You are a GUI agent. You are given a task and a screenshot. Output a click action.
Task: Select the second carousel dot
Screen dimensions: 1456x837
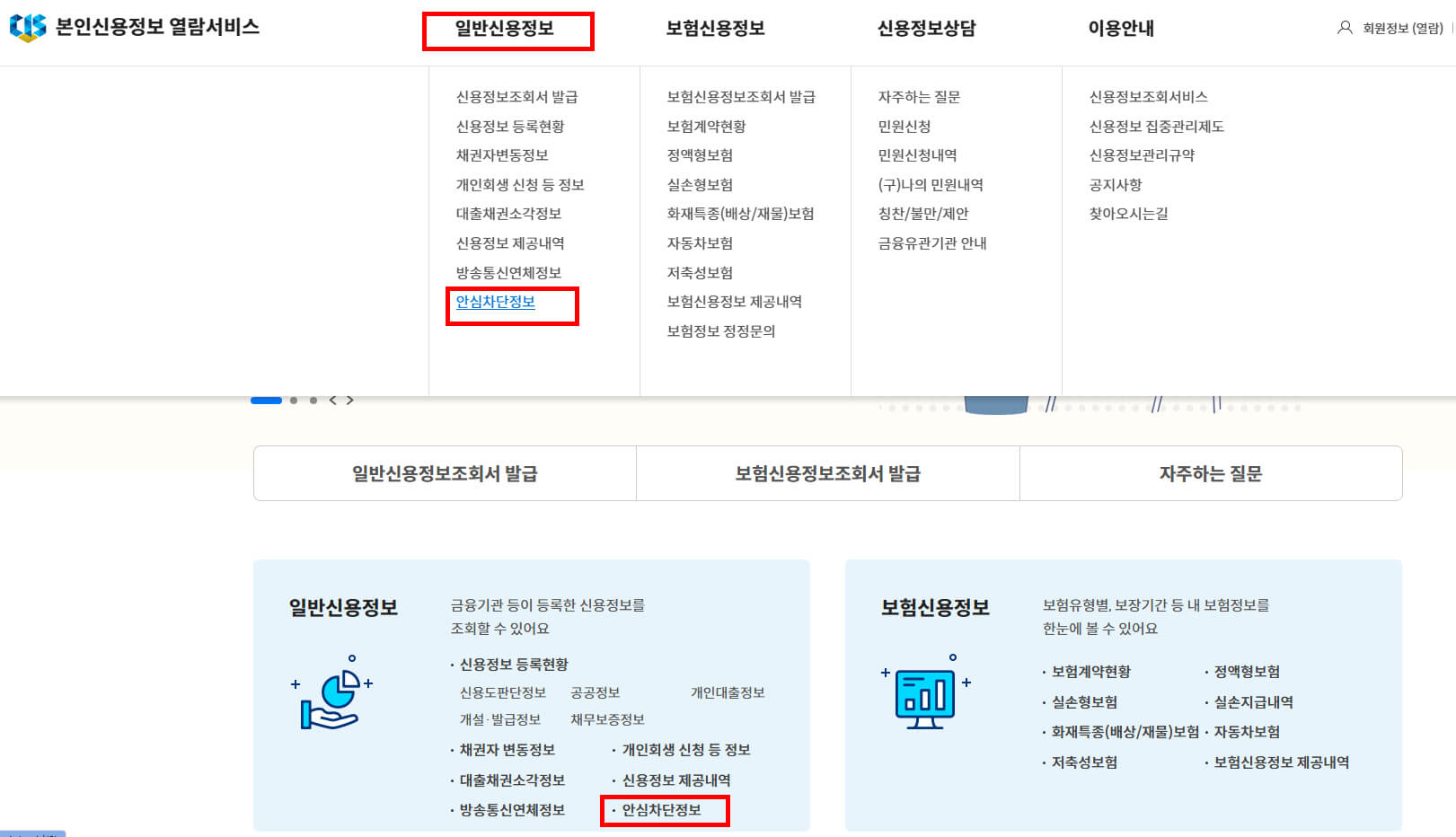click(294, 401)
